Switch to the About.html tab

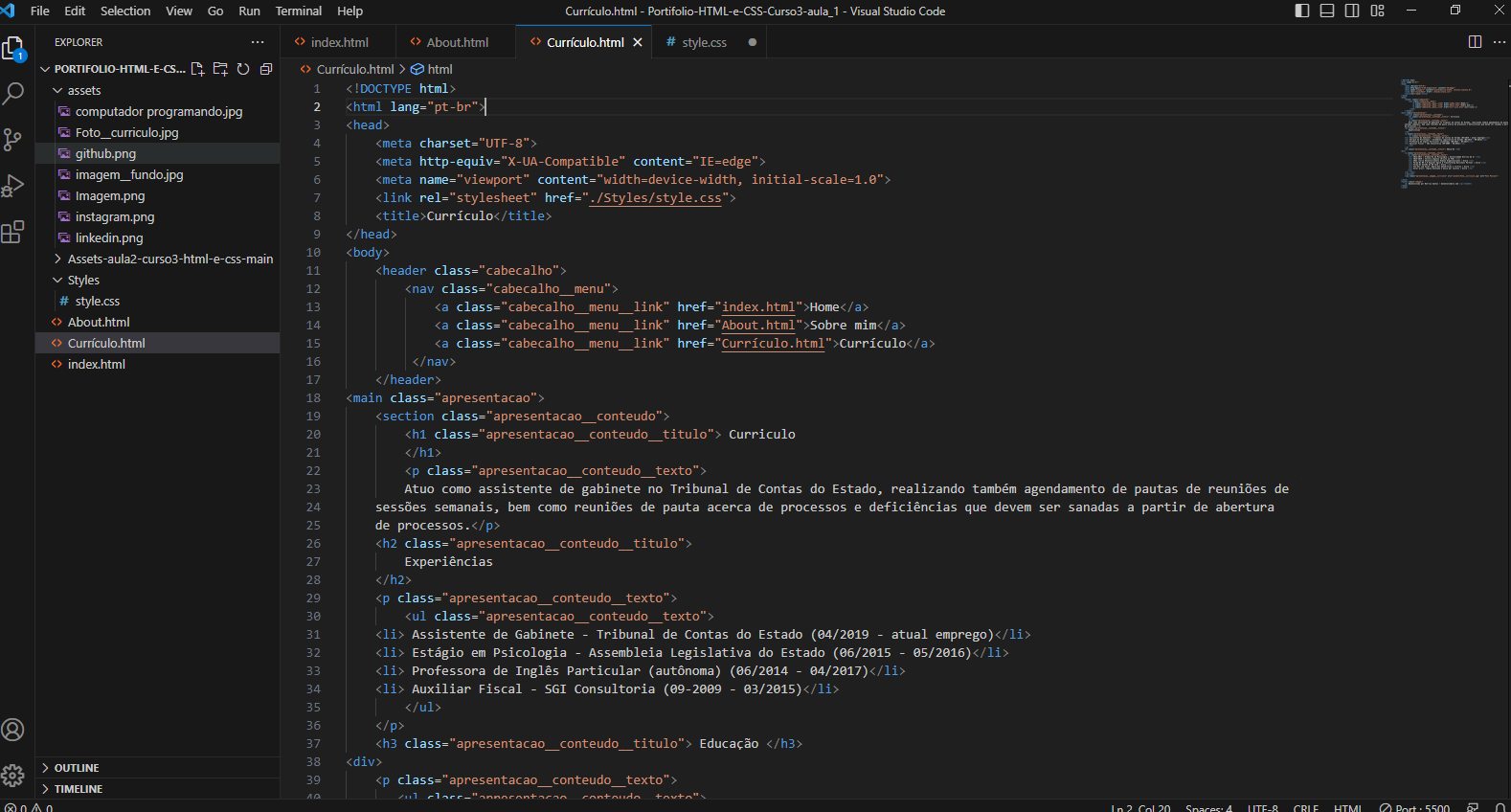point(457,42)
